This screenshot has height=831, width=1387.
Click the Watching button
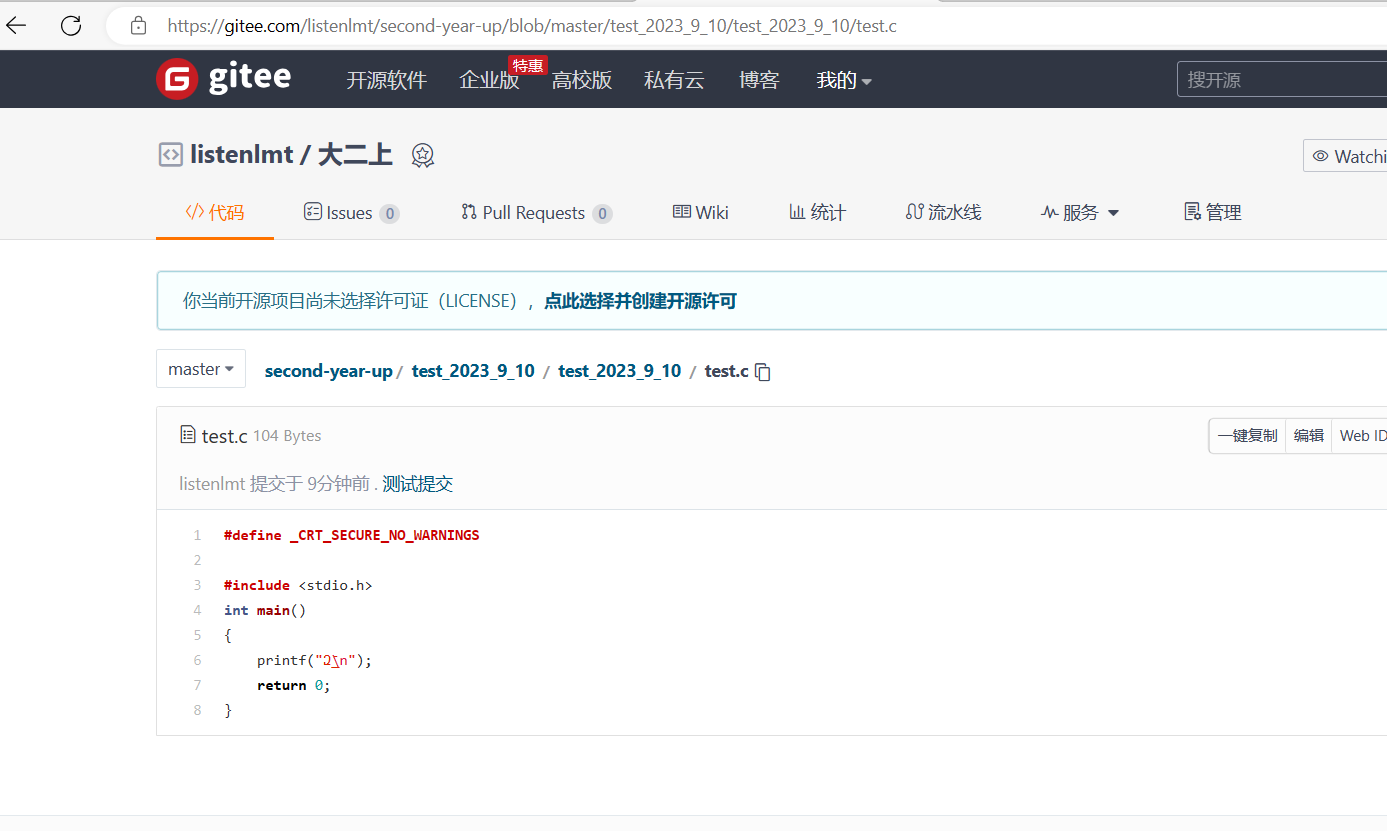point(1345,156)
